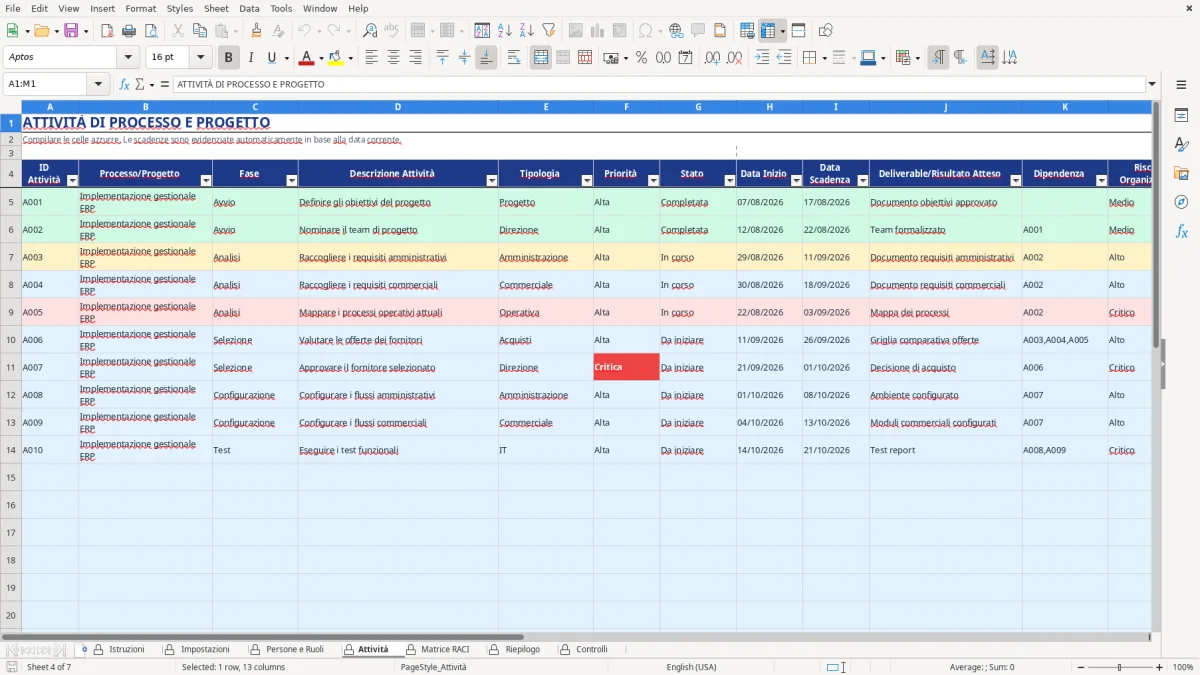
Task: Click 100% zoom level indicator
Action: 1183,667
